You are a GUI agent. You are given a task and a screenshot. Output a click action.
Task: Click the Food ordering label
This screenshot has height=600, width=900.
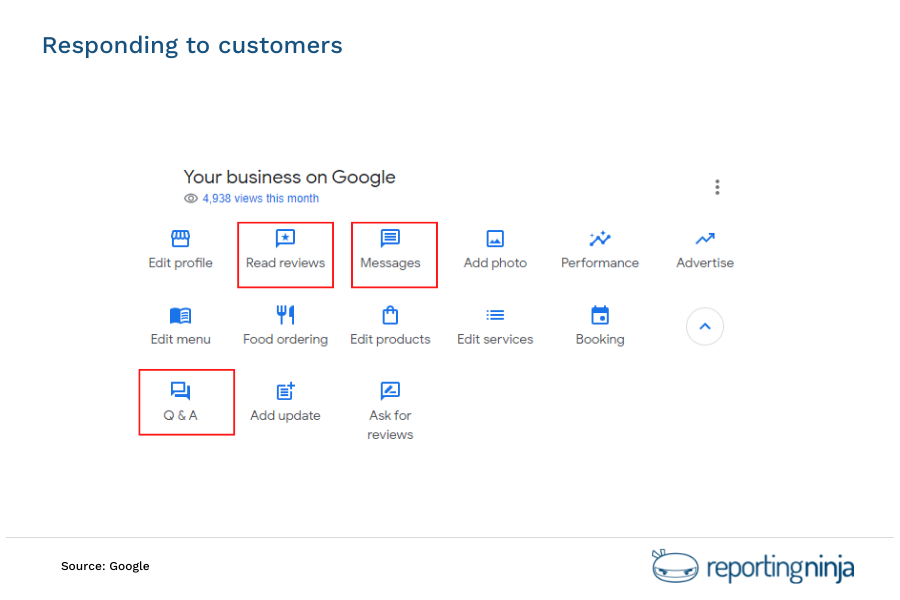click(285, 339)
